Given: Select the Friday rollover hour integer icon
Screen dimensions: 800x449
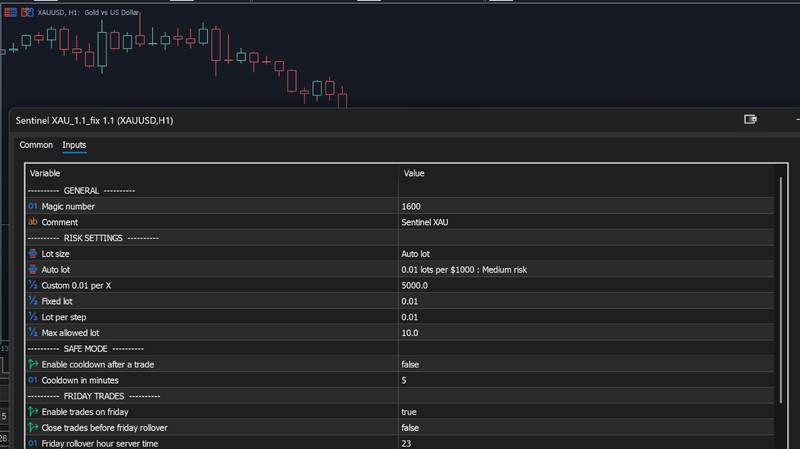Looking at the screenshot, I should (x=33, y=443).
